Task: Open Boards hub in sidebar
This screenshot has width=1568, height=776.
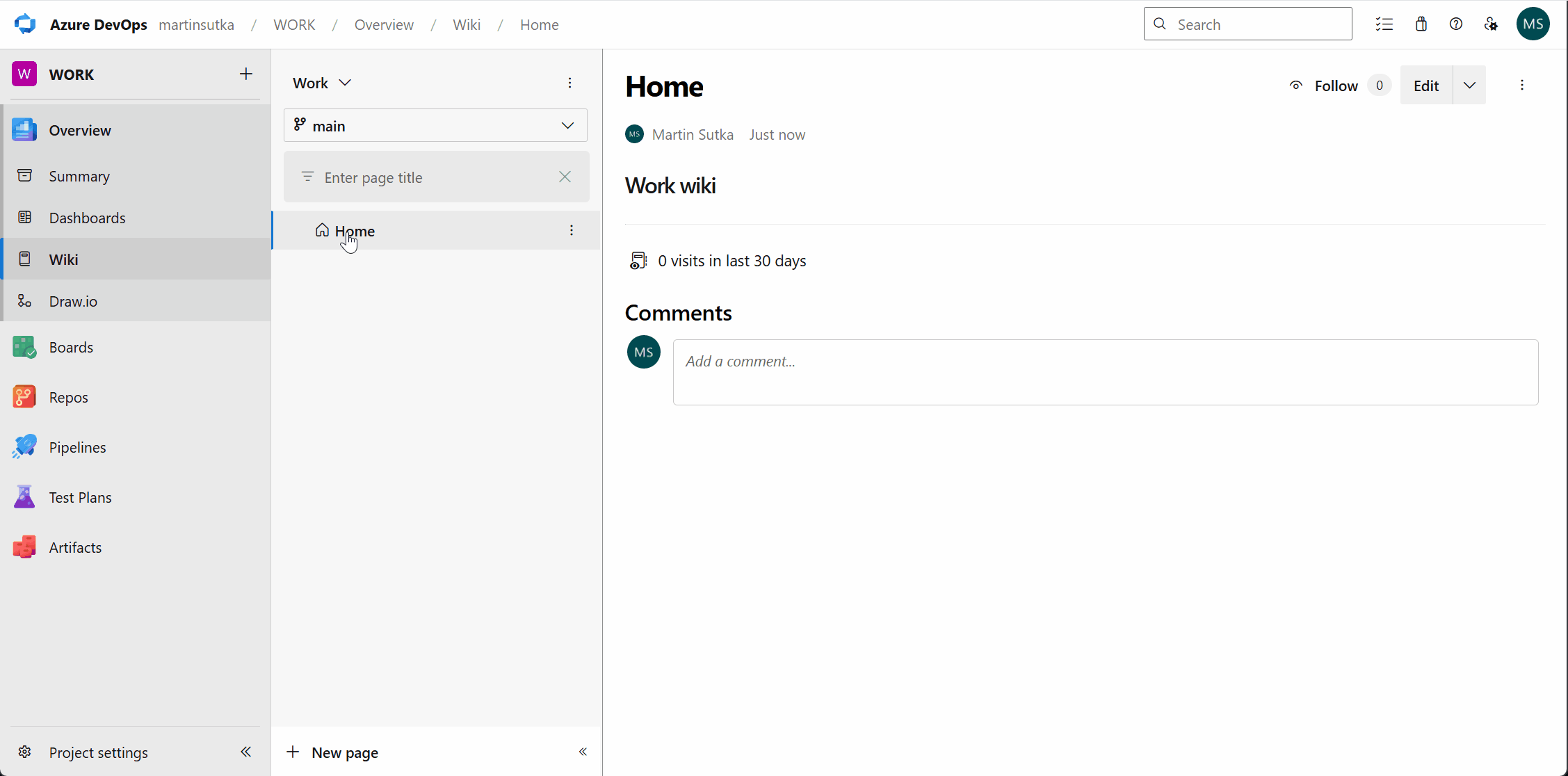Action: click(136, 347)
